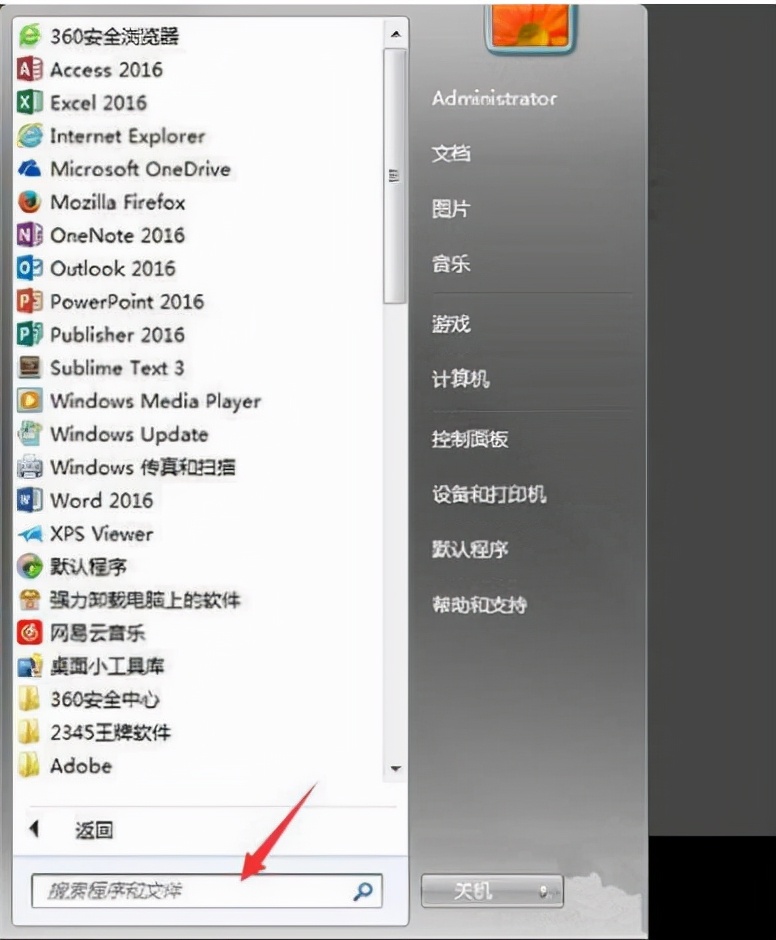Image resolution: width=776 pixels, height=940 pixels.
Task: Open 设备和打印机
Action: click(x=489, y=494)
